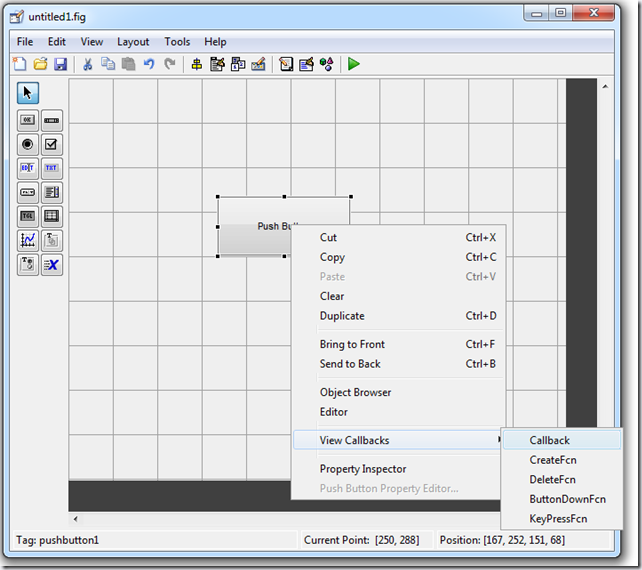The image size is (642, 570).
Task: Click the vertical scrollbar up arrow
Action: point(605,86)
